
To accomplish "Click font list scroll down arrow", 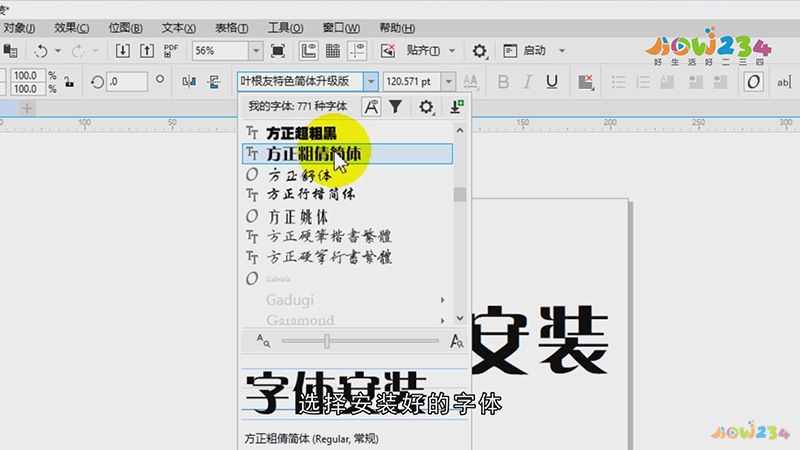I will point(460,318).
